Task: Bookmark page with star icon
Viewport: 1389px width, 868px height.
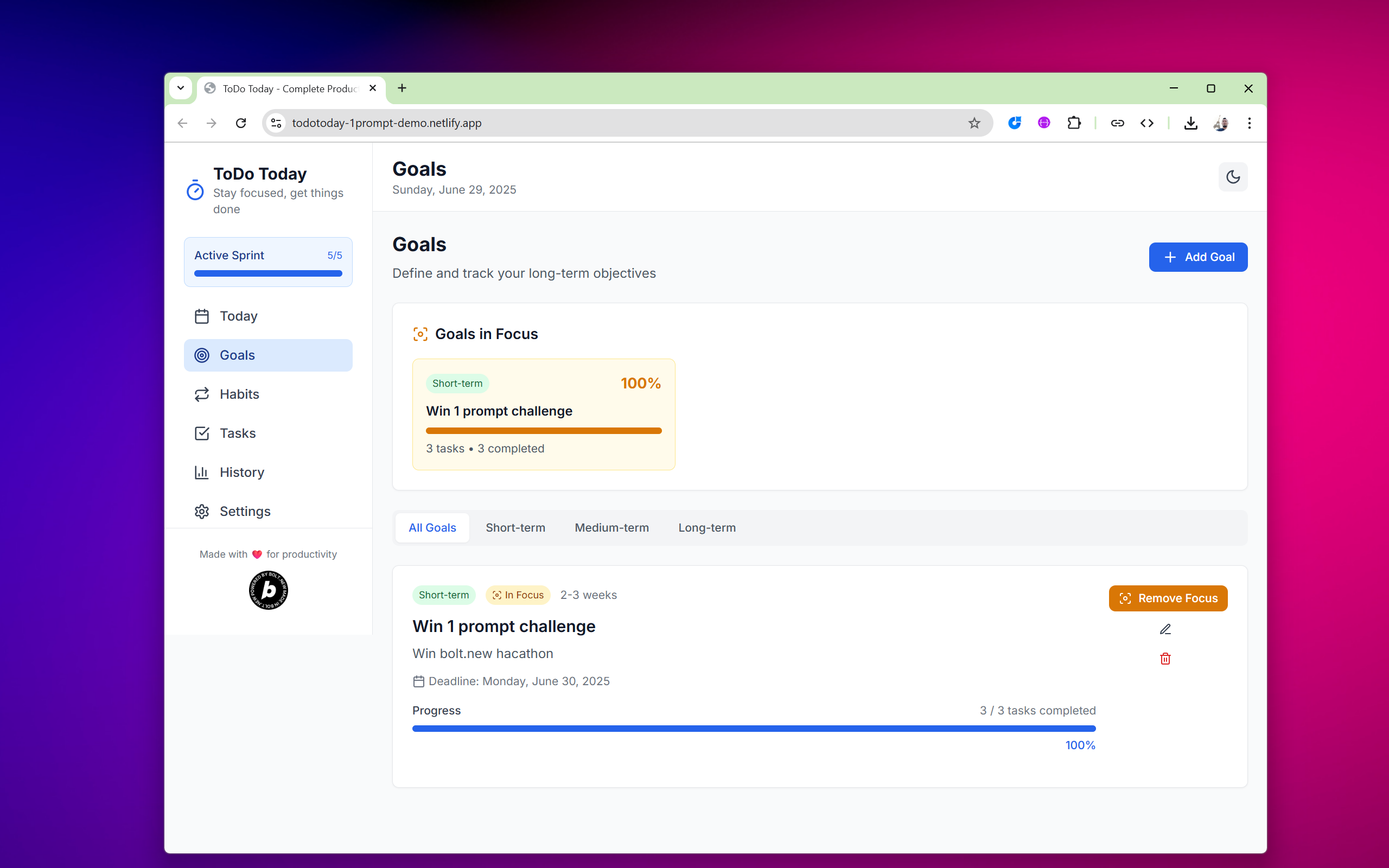Action: (x=974, y=123)
